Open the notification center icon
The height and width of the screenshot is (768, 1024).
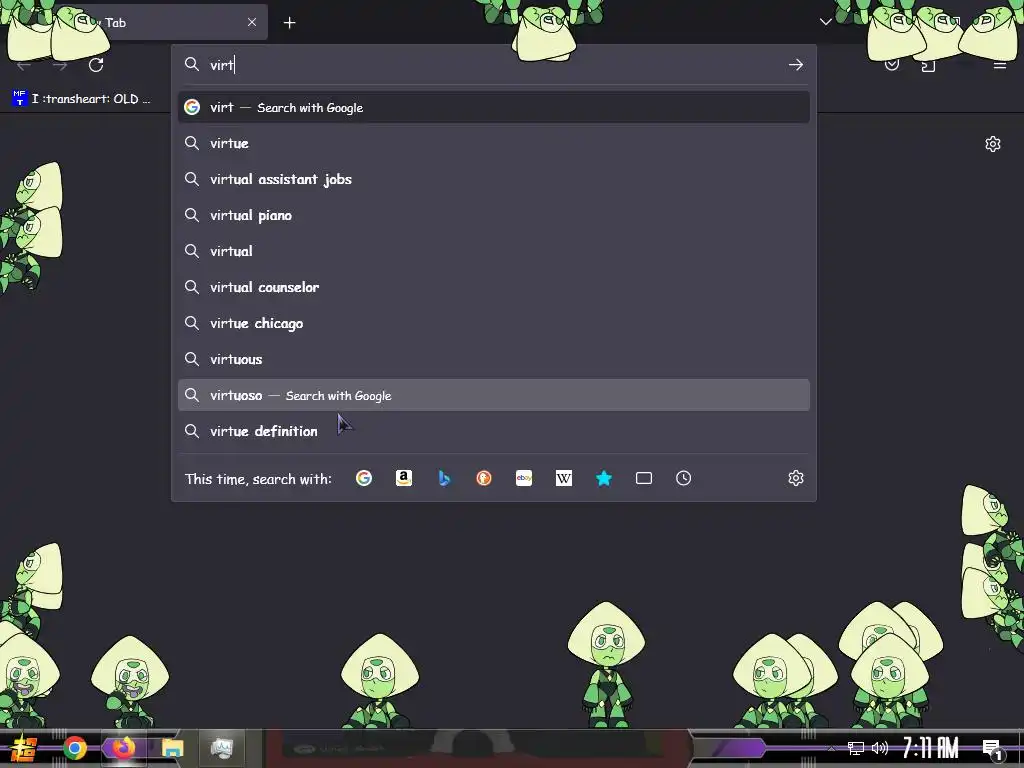tap(993, 750)
